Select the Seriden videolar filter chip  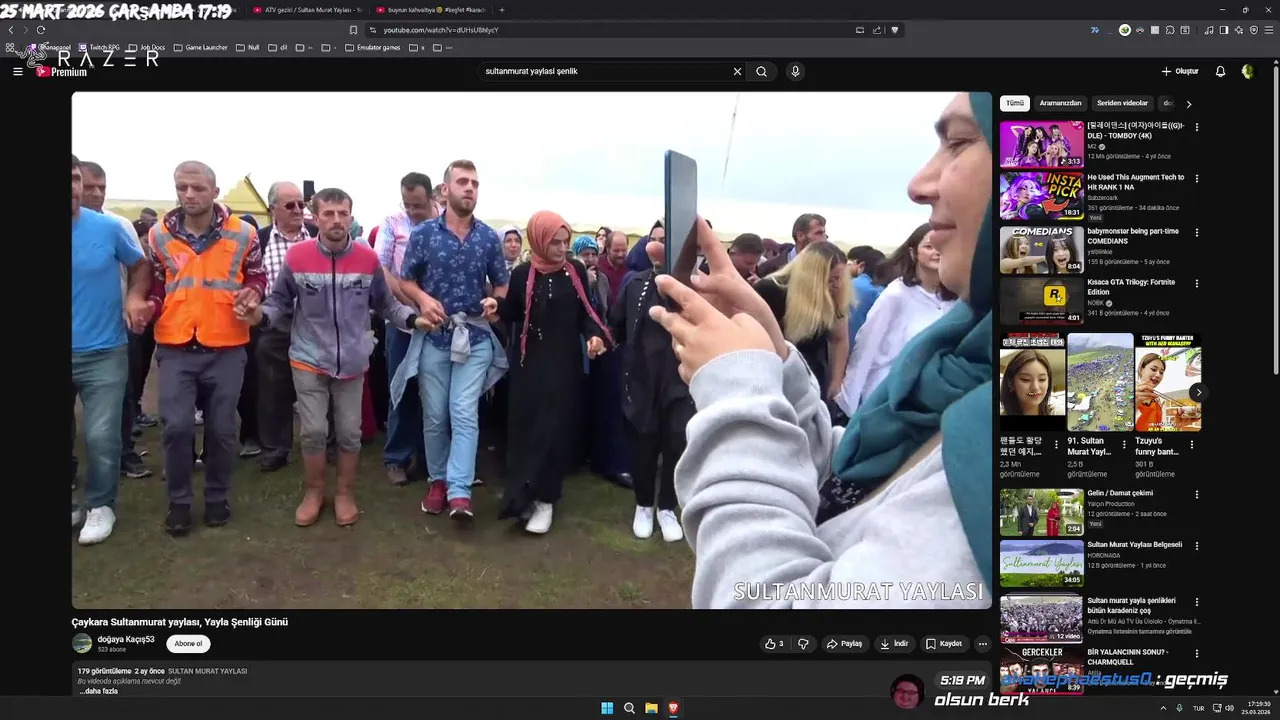(x=1122, y=103)
